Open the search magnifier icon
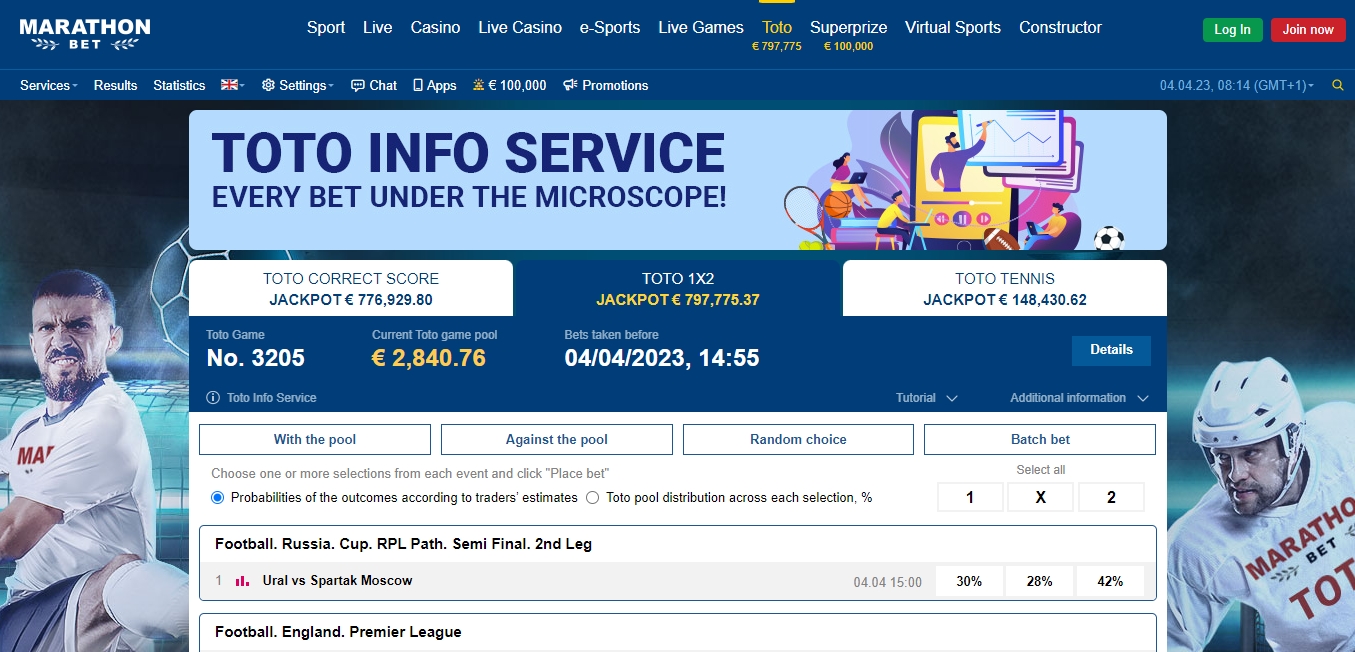The width and height of the screenshot is (1355, 652). pos(1338,86)
